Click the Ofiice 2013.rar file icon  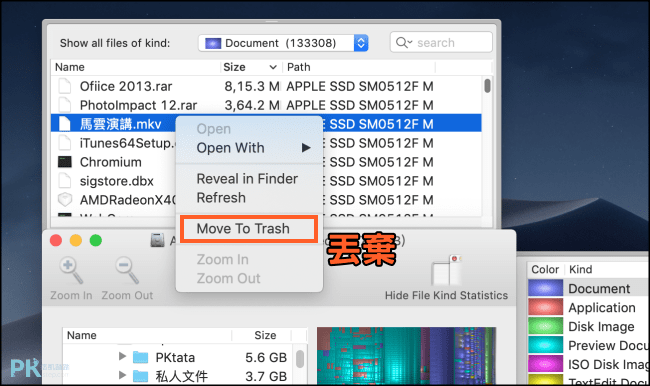[x=65, y=86]
